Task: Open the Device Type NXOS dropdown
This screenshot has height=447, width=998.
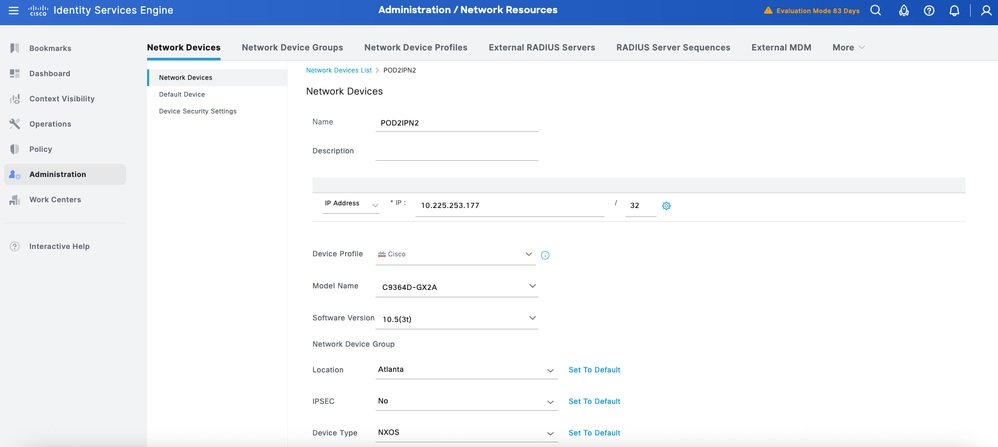Action: (x=467, y=433)
